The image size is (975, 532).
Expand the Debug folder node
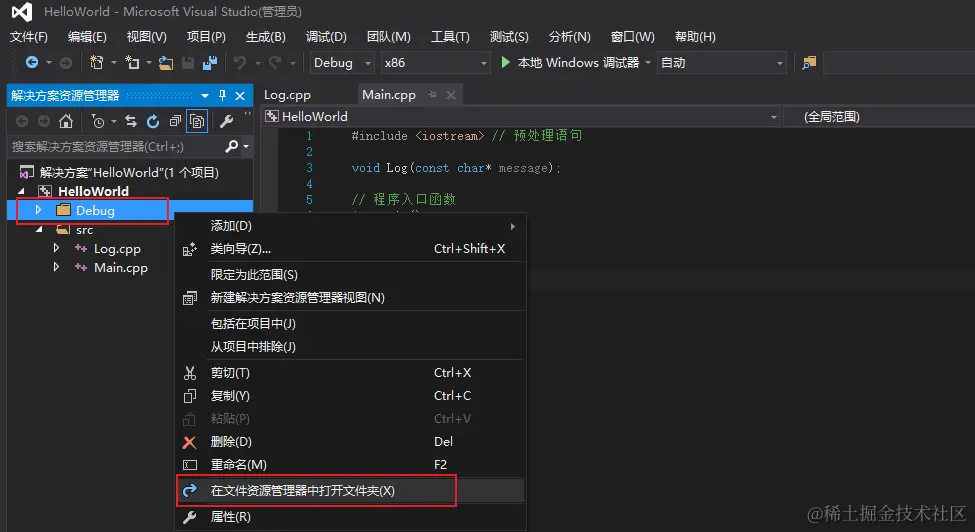pos(39,210)
